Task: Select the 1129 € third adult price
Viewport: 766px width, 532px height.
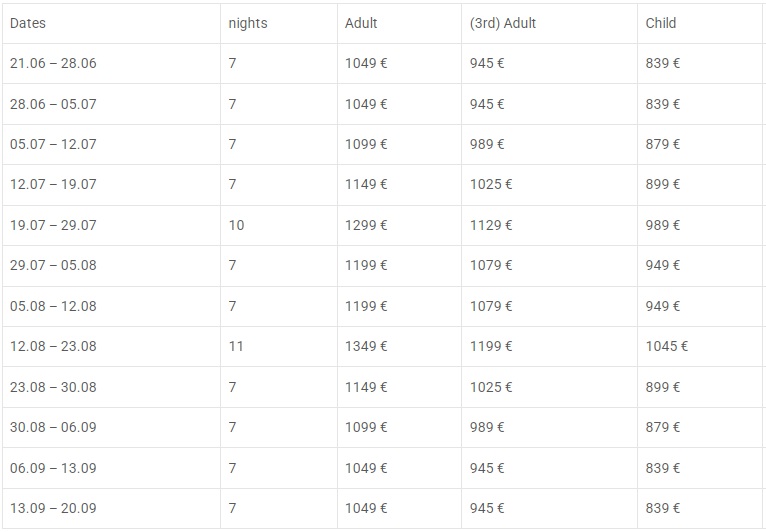Action: [x=491, y=225]
